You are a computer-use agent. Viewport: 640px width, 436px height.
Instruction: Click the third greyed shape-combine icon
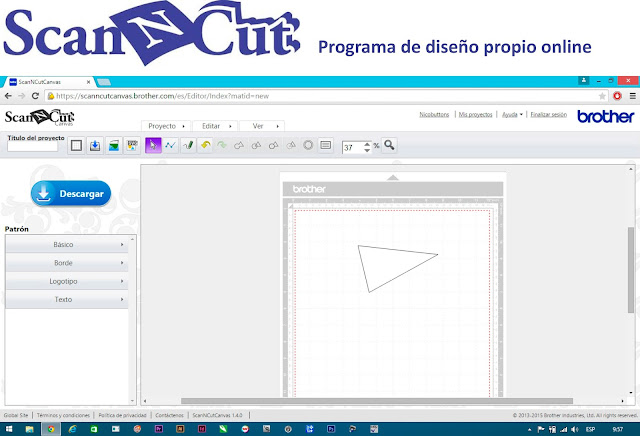273,145
